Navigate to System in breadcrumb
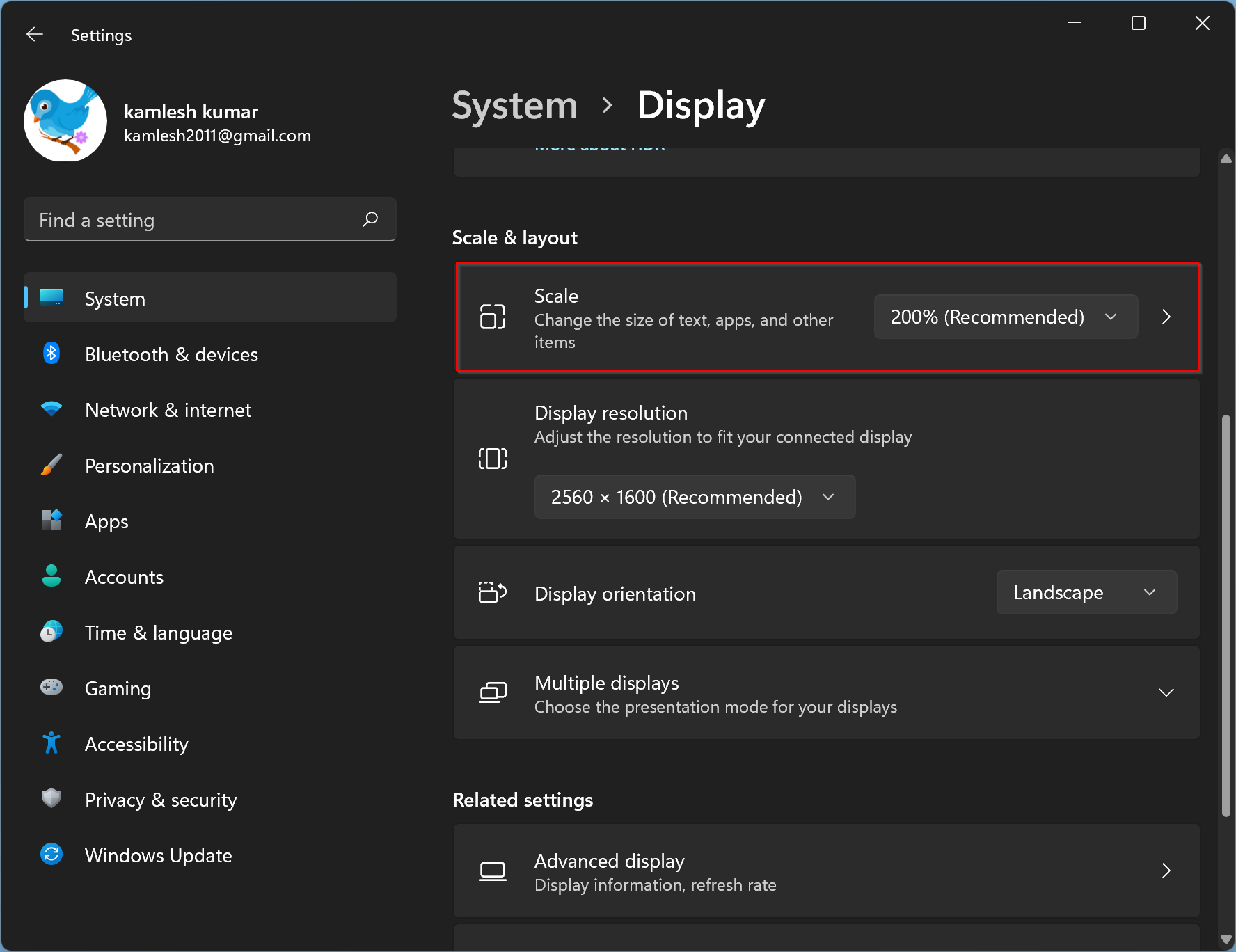The width and height of the screenshot is (1236, 952). pos(515,106)
